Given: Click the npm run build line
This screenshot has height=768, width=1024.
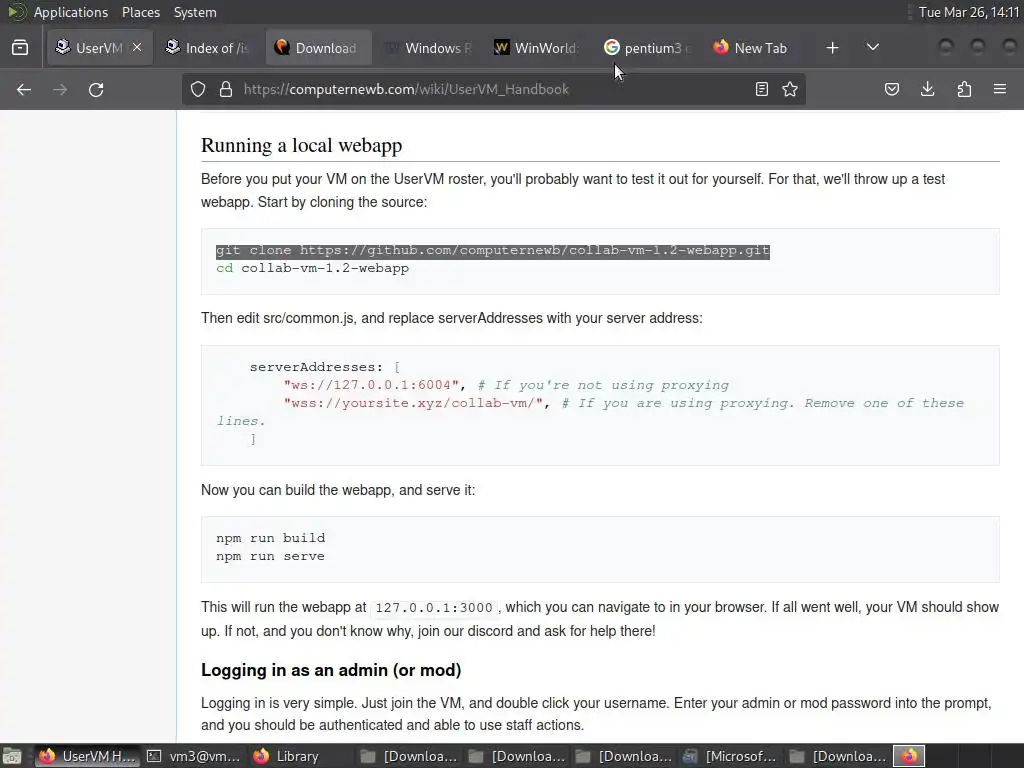Looking at the screenshot, I should click(270, 538).
